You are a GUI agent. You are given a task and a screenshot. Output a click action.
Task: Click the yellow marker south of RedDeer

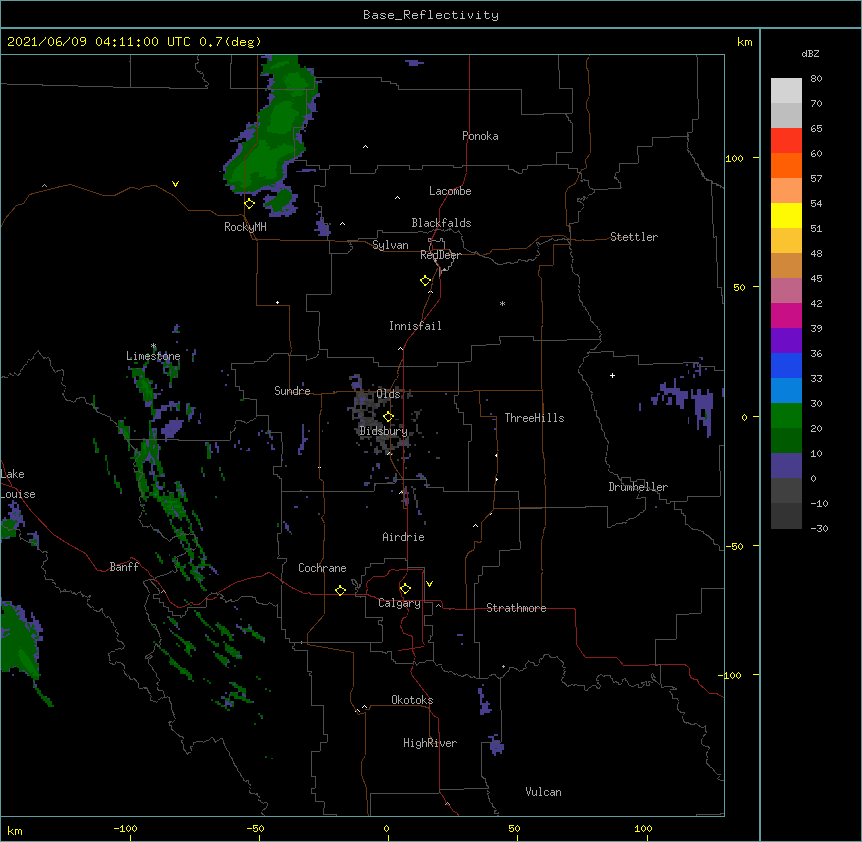click(x=425, y=281)
